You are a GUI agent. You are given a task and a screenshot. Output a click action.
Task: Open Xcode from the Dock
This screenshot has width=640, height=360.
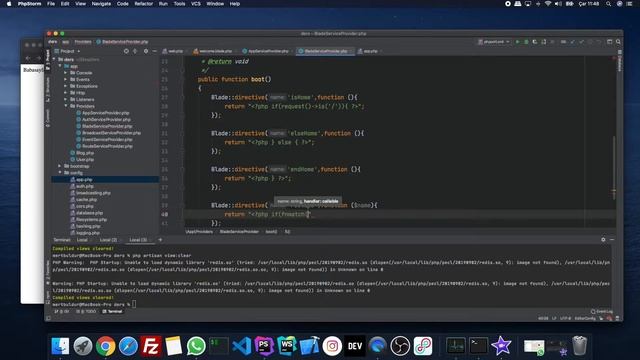coord(309,346)
